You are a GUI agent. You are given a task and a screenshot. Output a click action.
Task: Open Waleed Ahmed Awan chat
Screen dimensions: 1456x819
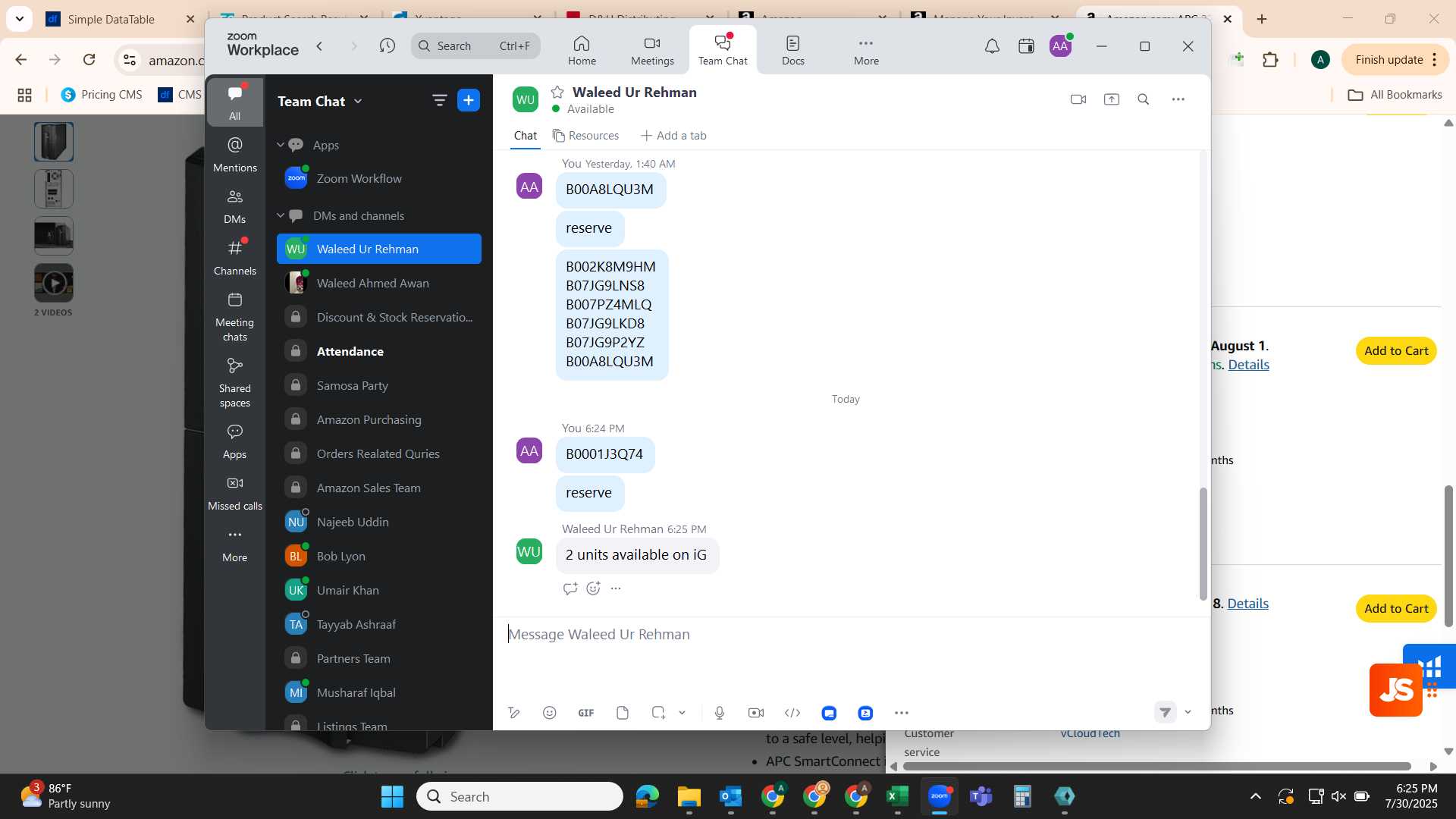(379, 284)
